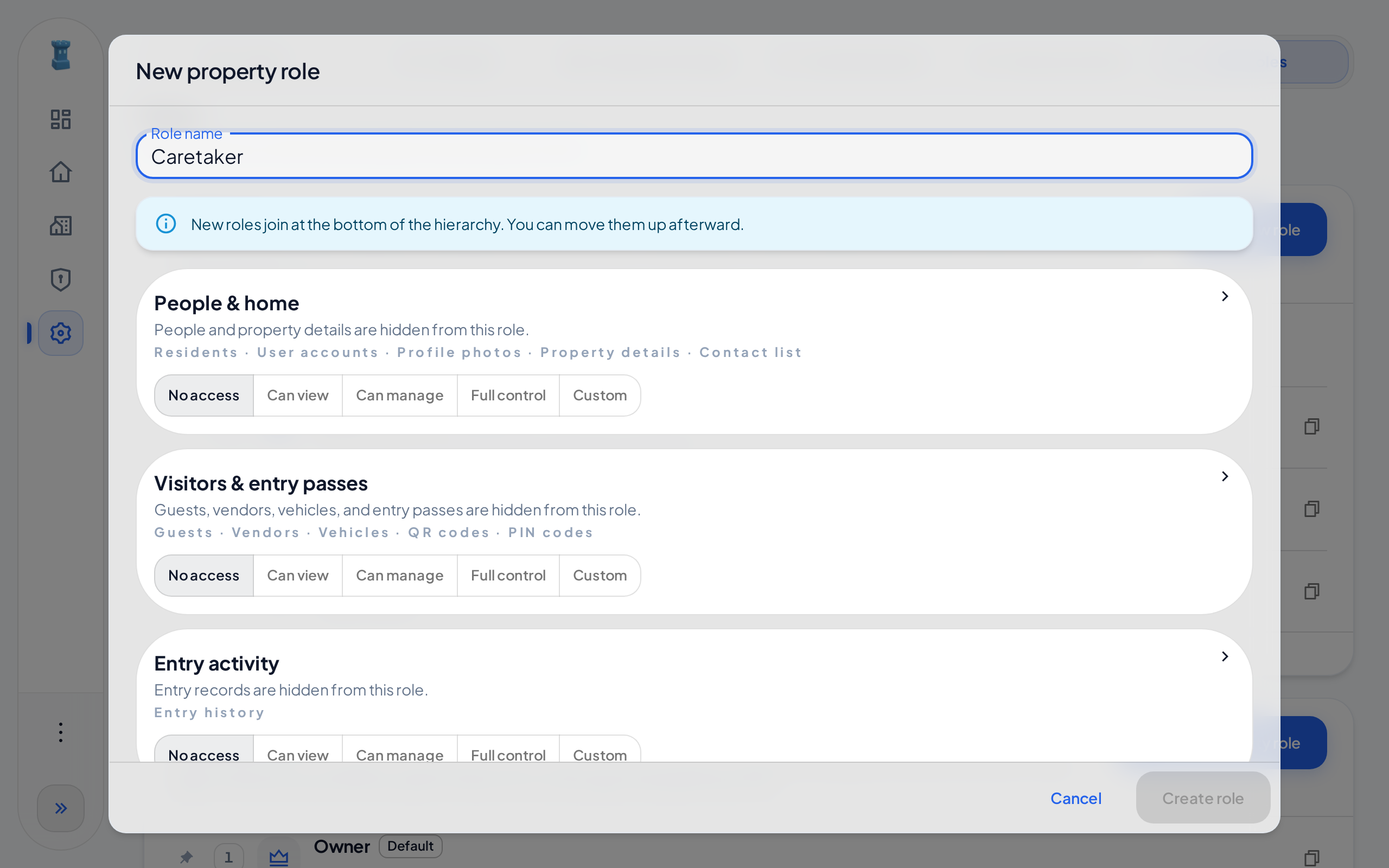Open the buildings icon in sidebar
The height and width of the screenshot is (868, 1389).
(60, 226)
